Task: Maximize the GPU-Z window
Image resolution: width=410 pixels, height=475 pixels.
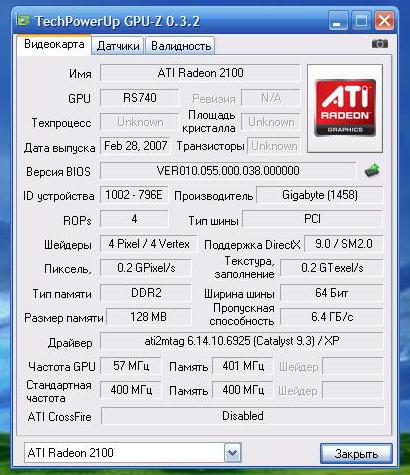Action: [x=361, y=21]
